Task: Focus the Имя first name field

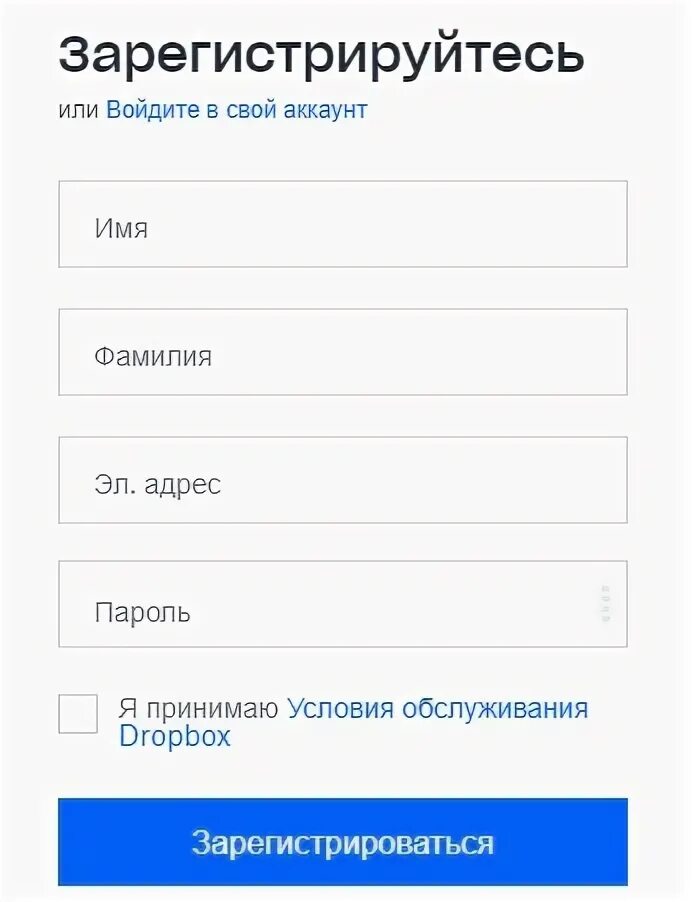Action: coord(343,224)
